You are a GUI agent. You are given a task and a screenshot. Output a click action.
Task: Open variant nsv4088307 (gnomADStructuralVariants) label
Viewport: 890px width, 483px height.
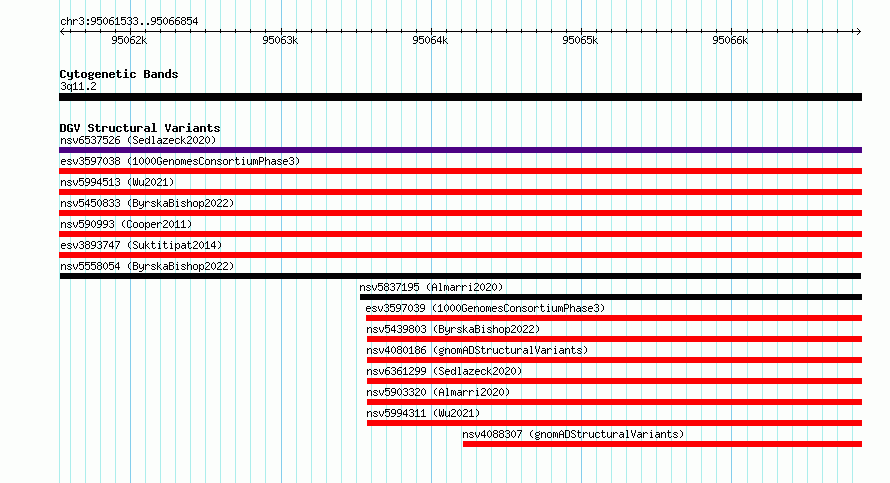(573, 434)
